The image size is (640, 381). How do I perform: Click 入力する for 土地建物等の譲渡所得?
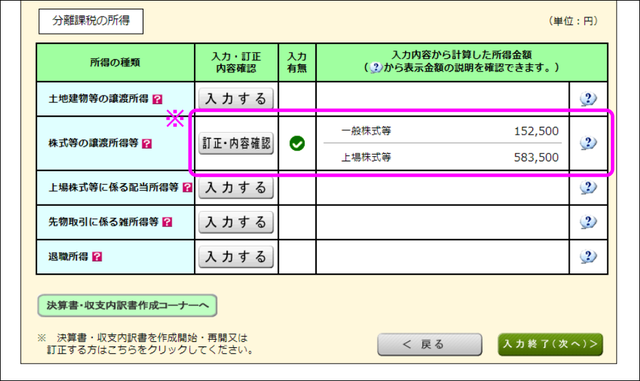tap(236, 99)
